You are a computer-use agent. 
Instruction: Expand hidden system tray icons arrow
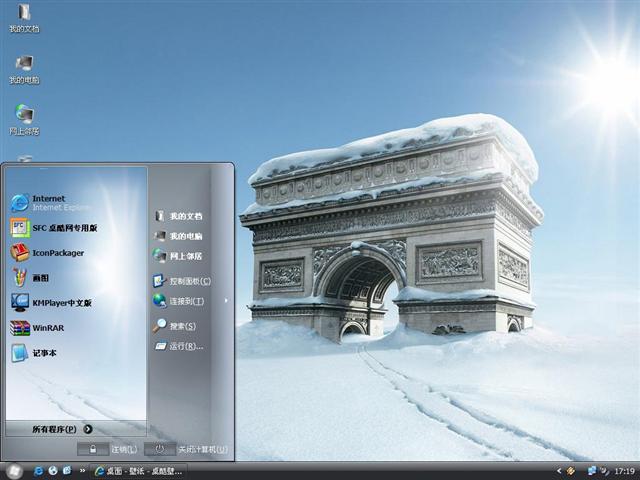559,471
